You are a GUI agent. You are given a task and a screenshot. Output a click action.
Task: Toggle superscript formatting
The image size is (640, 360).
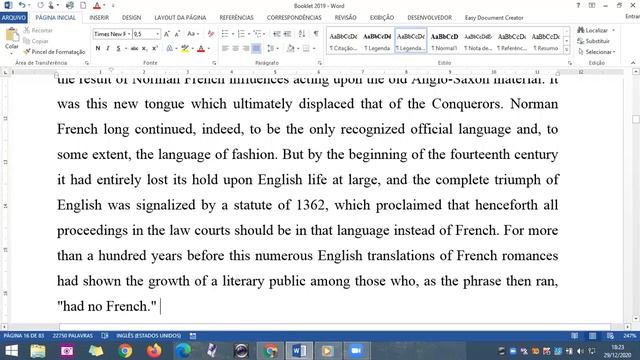click(155, 49)
